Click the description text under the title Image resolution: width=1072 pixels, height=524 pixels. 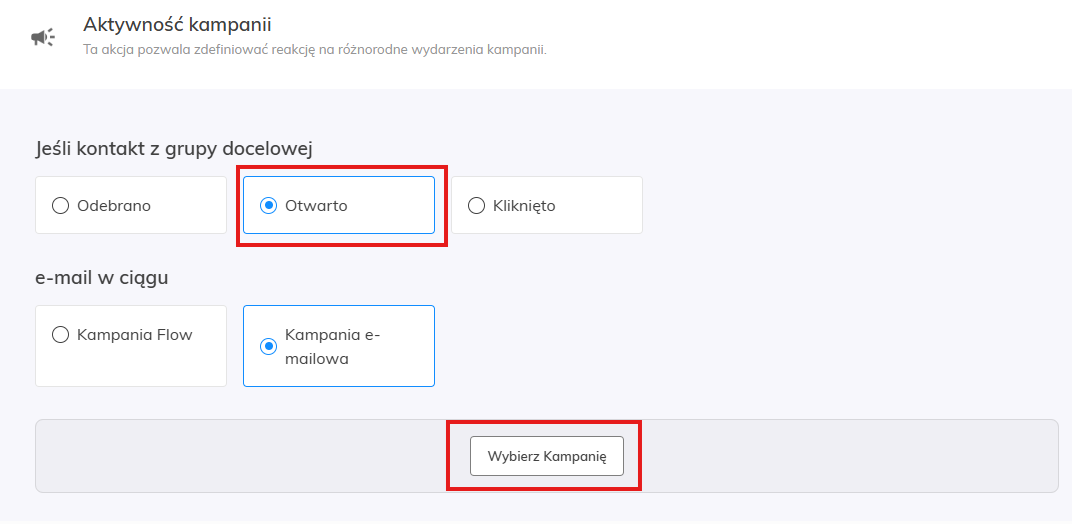314,49
